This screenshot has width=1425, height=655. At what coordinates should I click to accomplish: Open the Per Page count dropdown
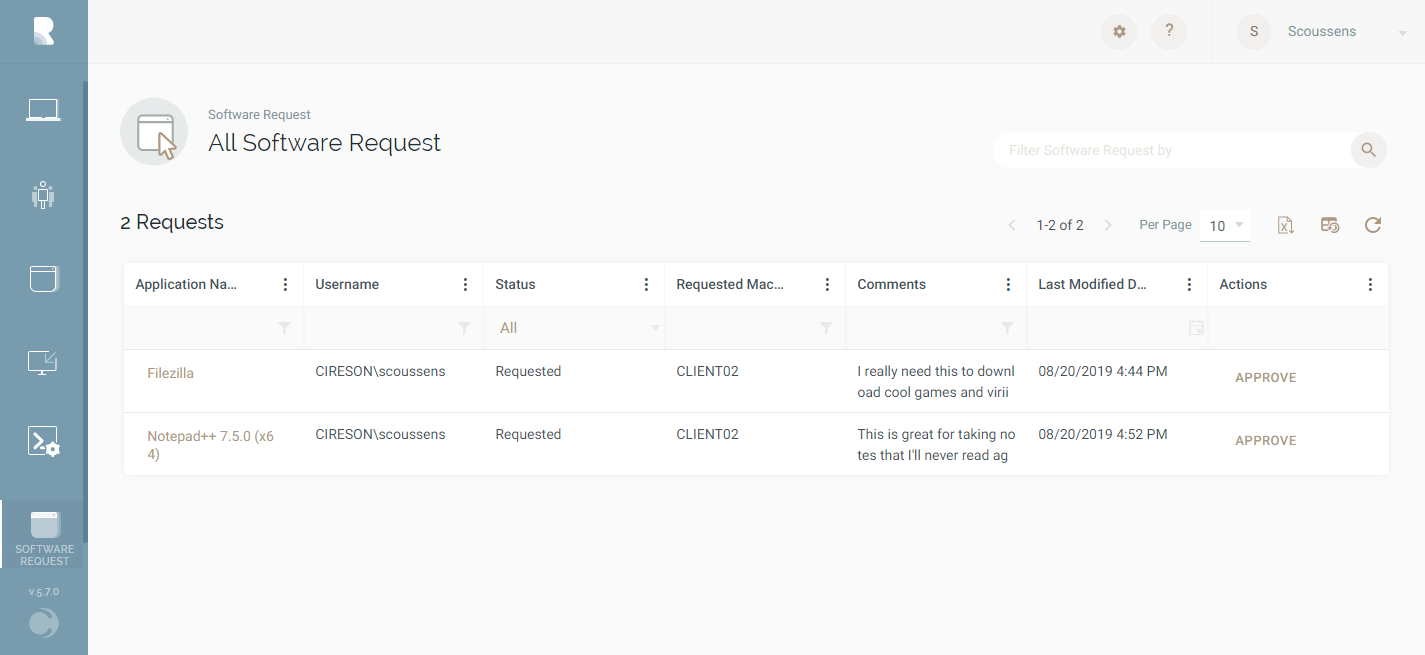pos(1225,225)
